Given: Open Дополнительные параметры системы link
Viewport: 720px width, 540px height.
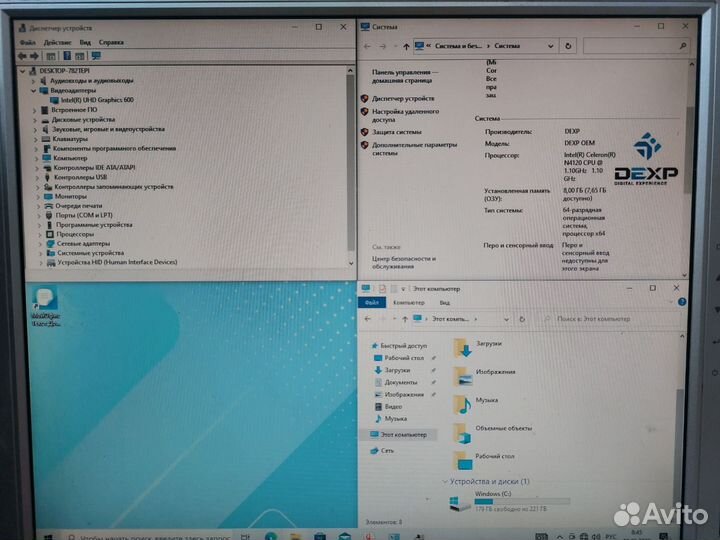Looking at the screenshot, I should pos(414,149).
